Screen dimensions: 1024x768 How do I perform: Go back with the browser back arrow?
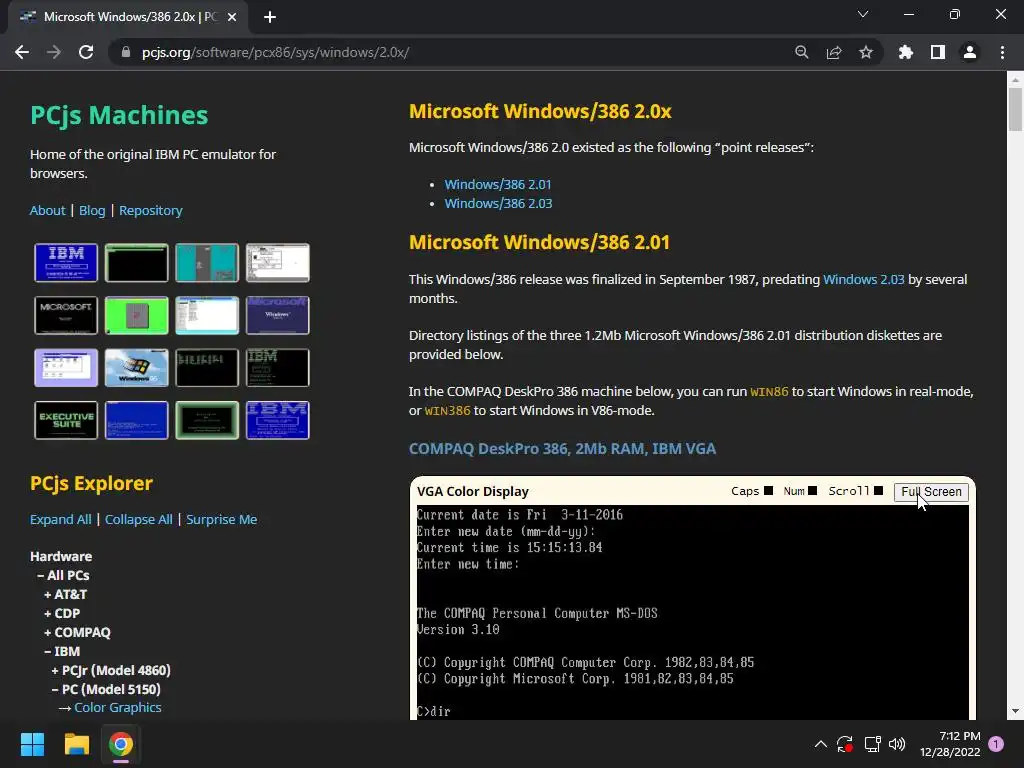point(22,52)
